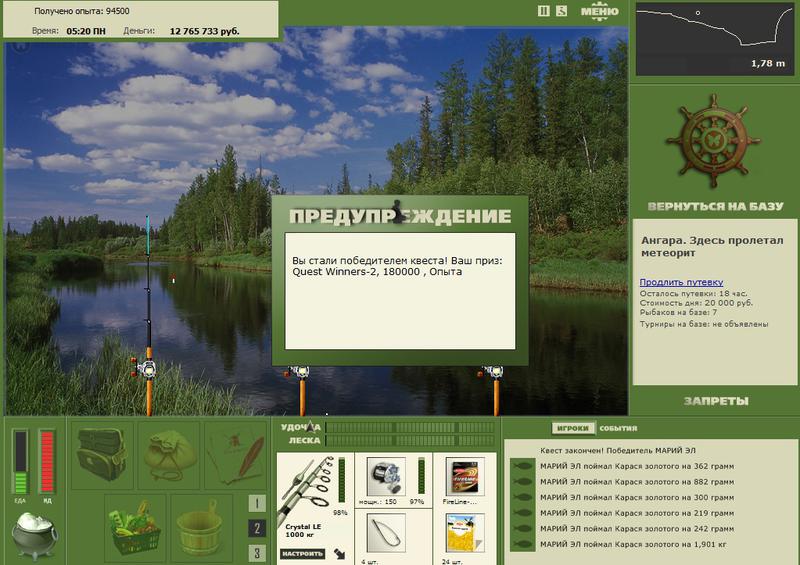Screen dimensions: 800x565
Task: Click the мощн.: 150 reel power label
Action: 377,502
